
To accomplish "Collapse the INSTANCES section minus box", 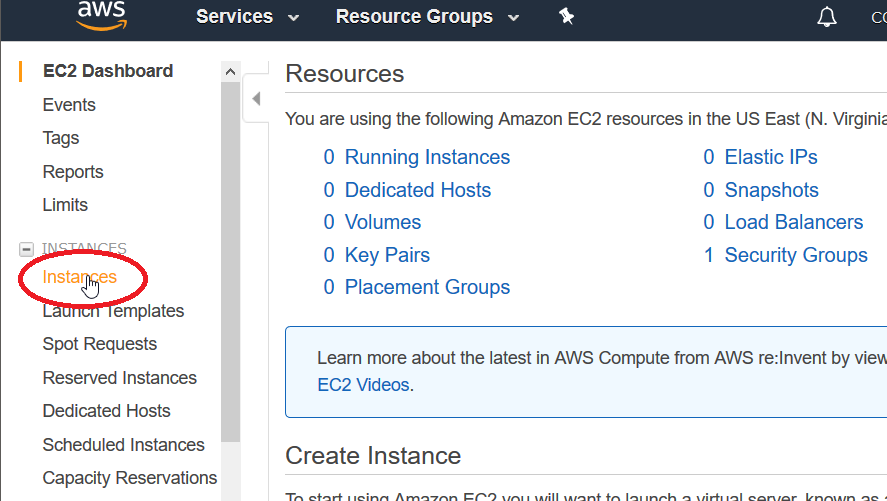I will (26, 249).
